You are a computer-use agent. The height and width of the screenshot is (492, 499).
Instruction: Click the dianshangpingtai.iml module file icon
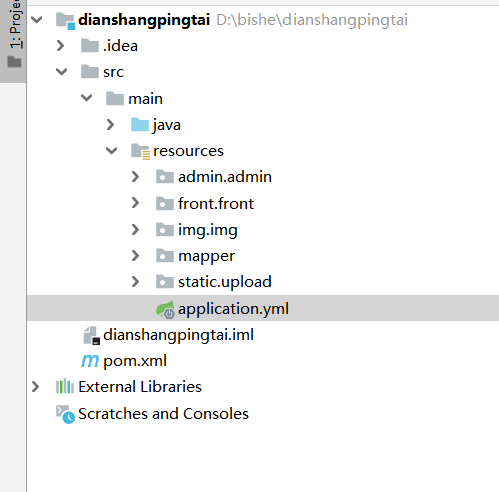[91, 335]
